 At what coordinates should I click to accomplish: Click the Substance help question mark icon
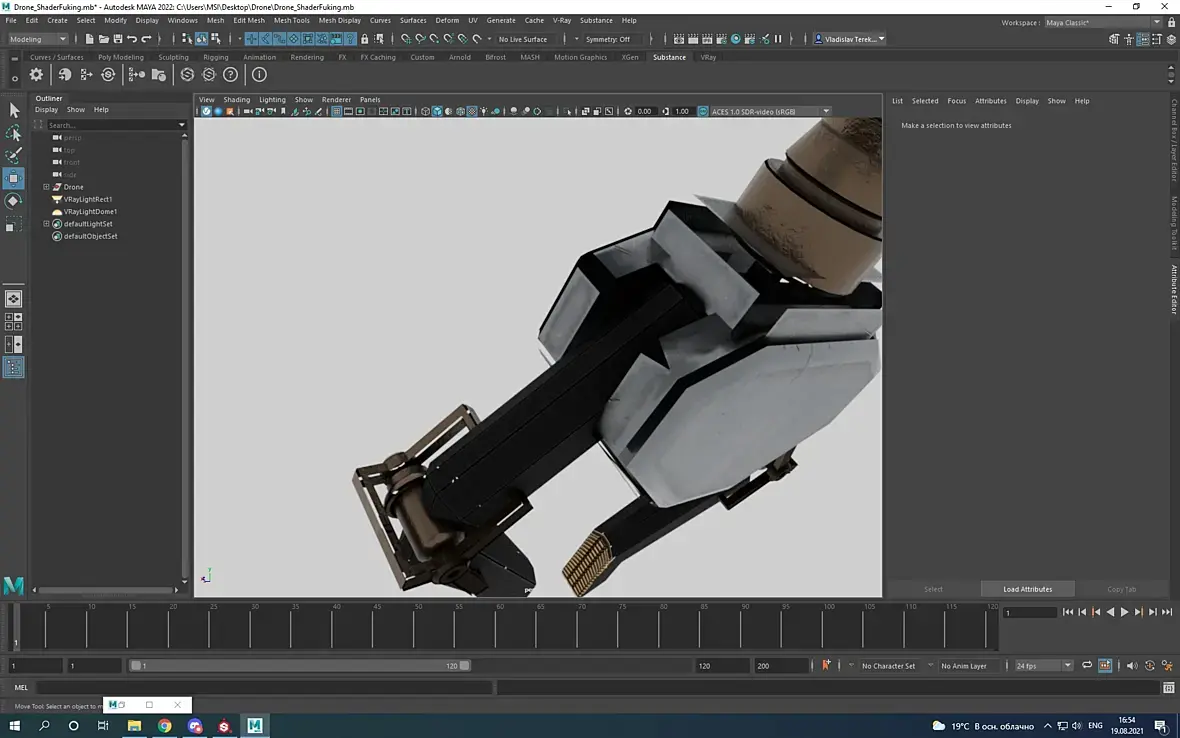click(231, 75)
